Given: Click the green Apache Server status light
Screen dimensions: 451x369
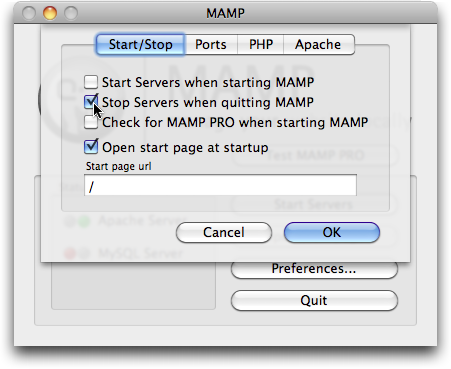Looking at the screenshot, I should pos(84,221).
